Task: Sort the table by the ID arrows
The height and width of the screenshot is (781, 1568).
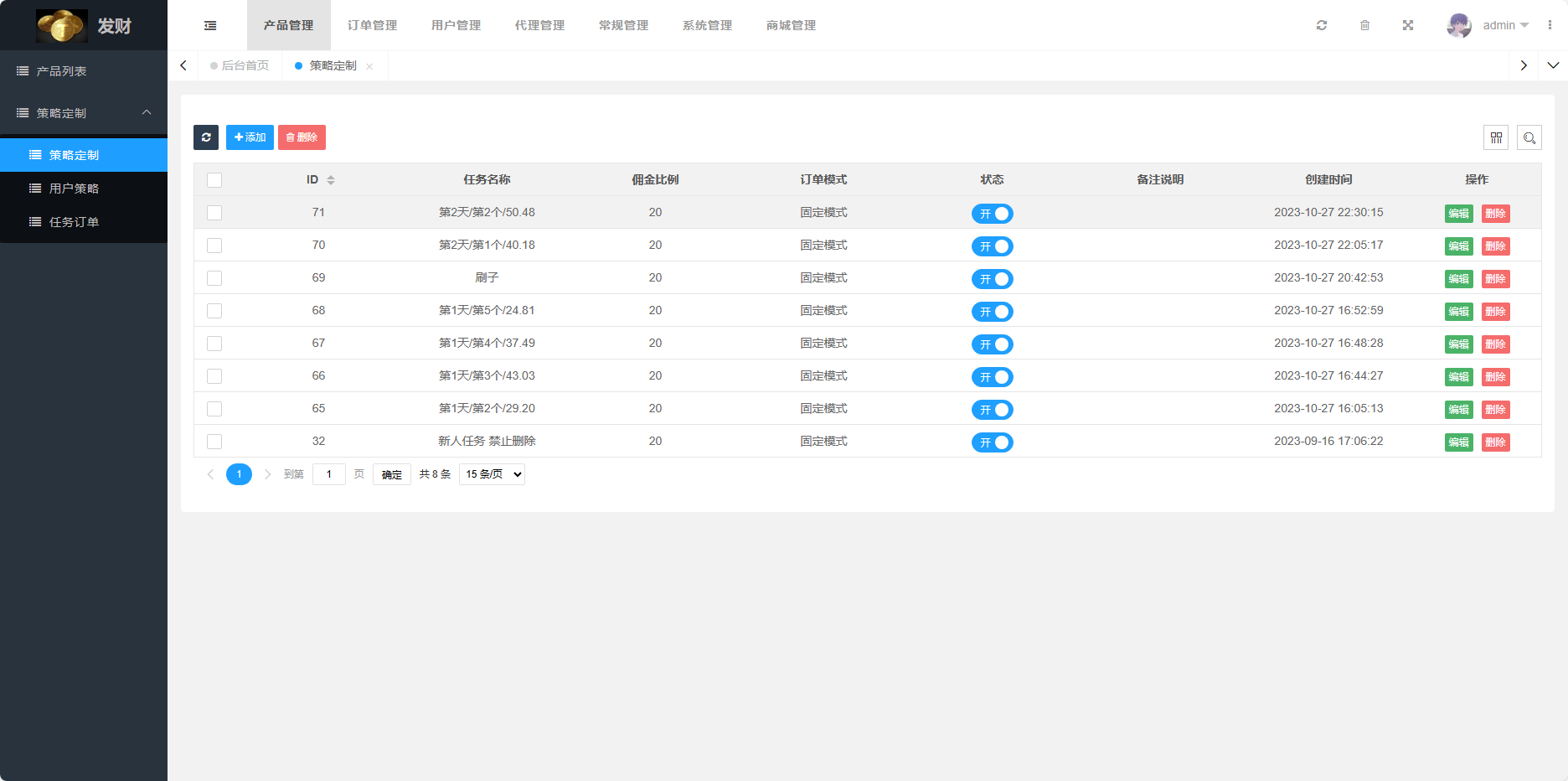Action: coord(331,180)
